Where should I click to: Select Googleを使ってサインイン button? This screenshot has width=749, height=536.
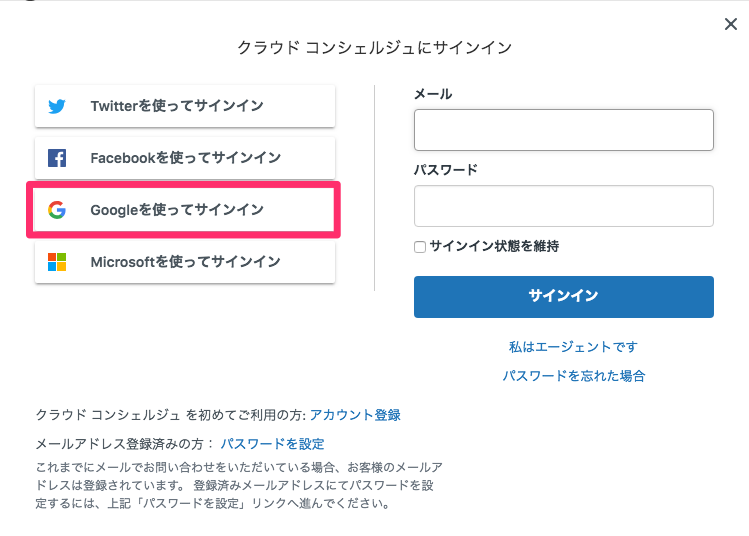click(185, 210)
